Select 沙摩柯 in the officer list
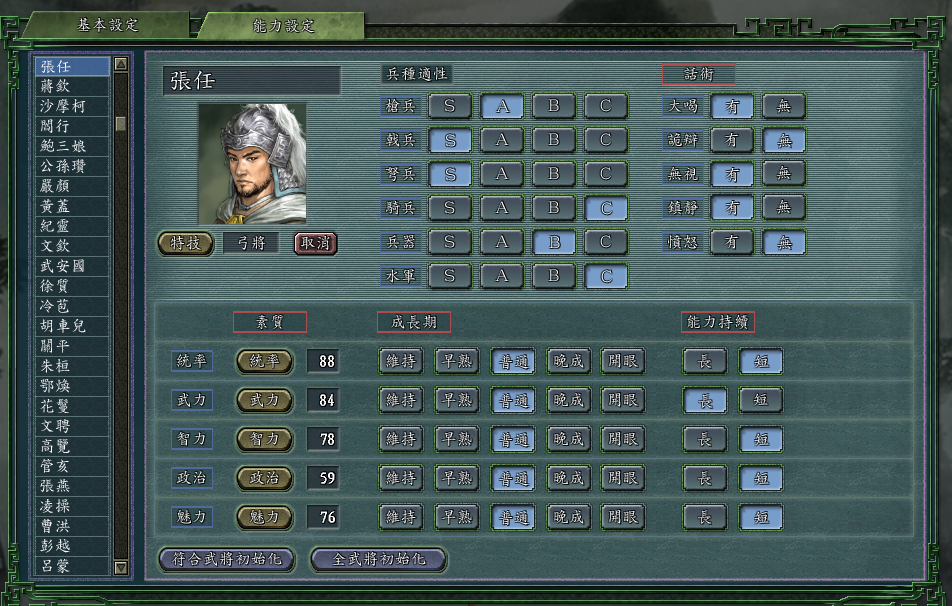952x606 pixels. pyautogui.click(x=72, y=106)
